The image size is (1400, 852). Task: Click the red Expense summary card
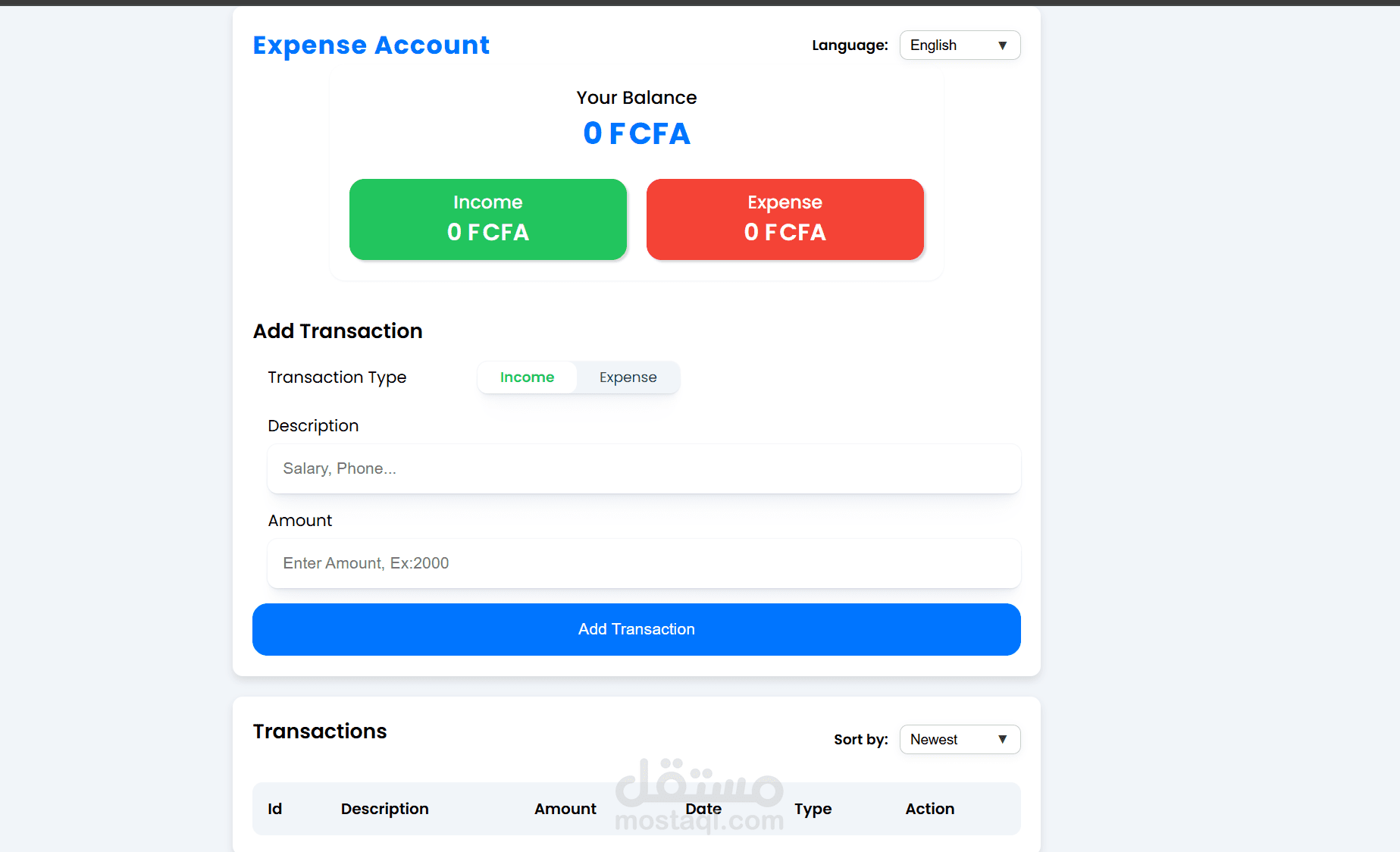click(785, 219)
